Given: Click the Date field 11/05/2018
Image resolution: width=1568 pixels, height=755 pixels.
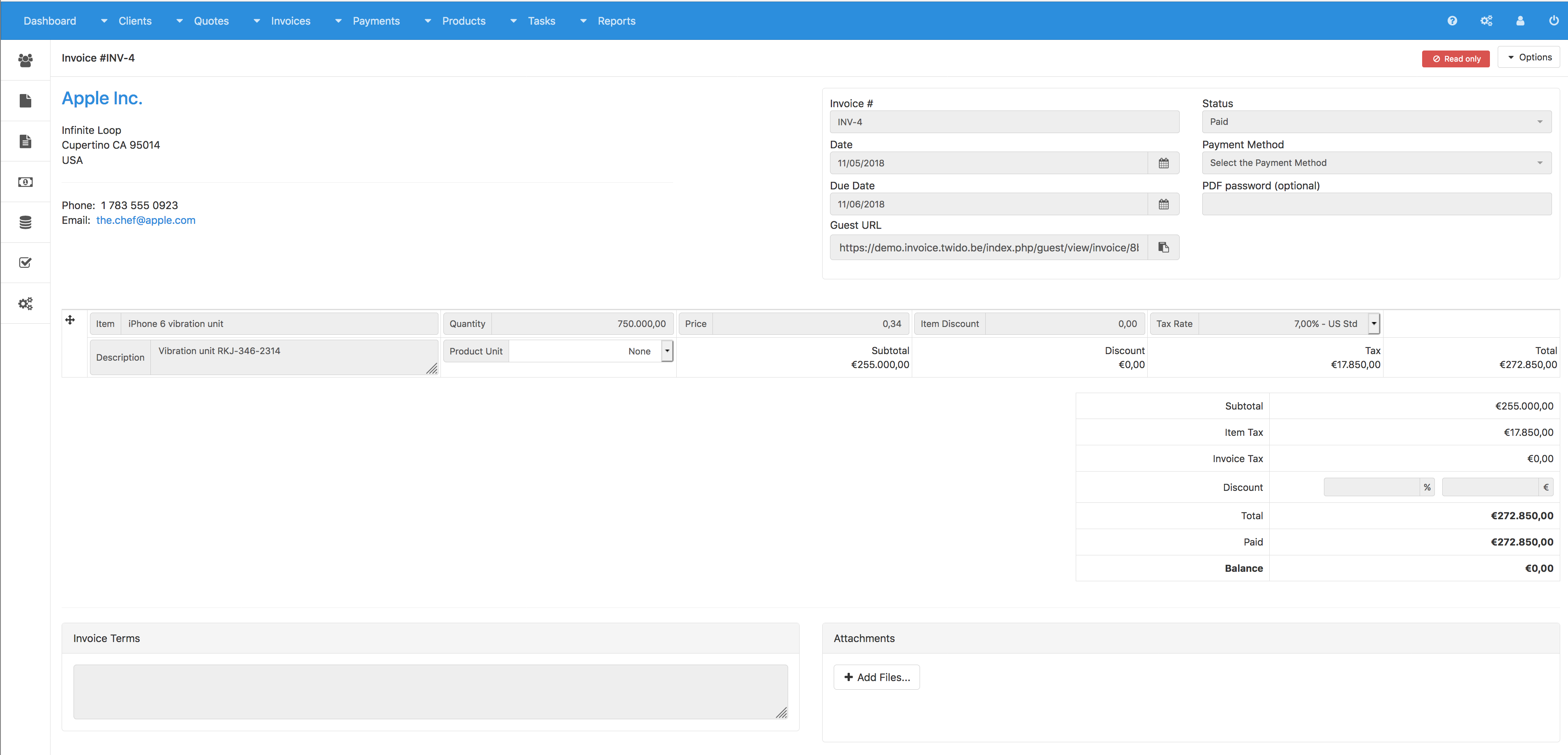Looking at the screenshot, I should pyautogui.click(x=989, y=163).
